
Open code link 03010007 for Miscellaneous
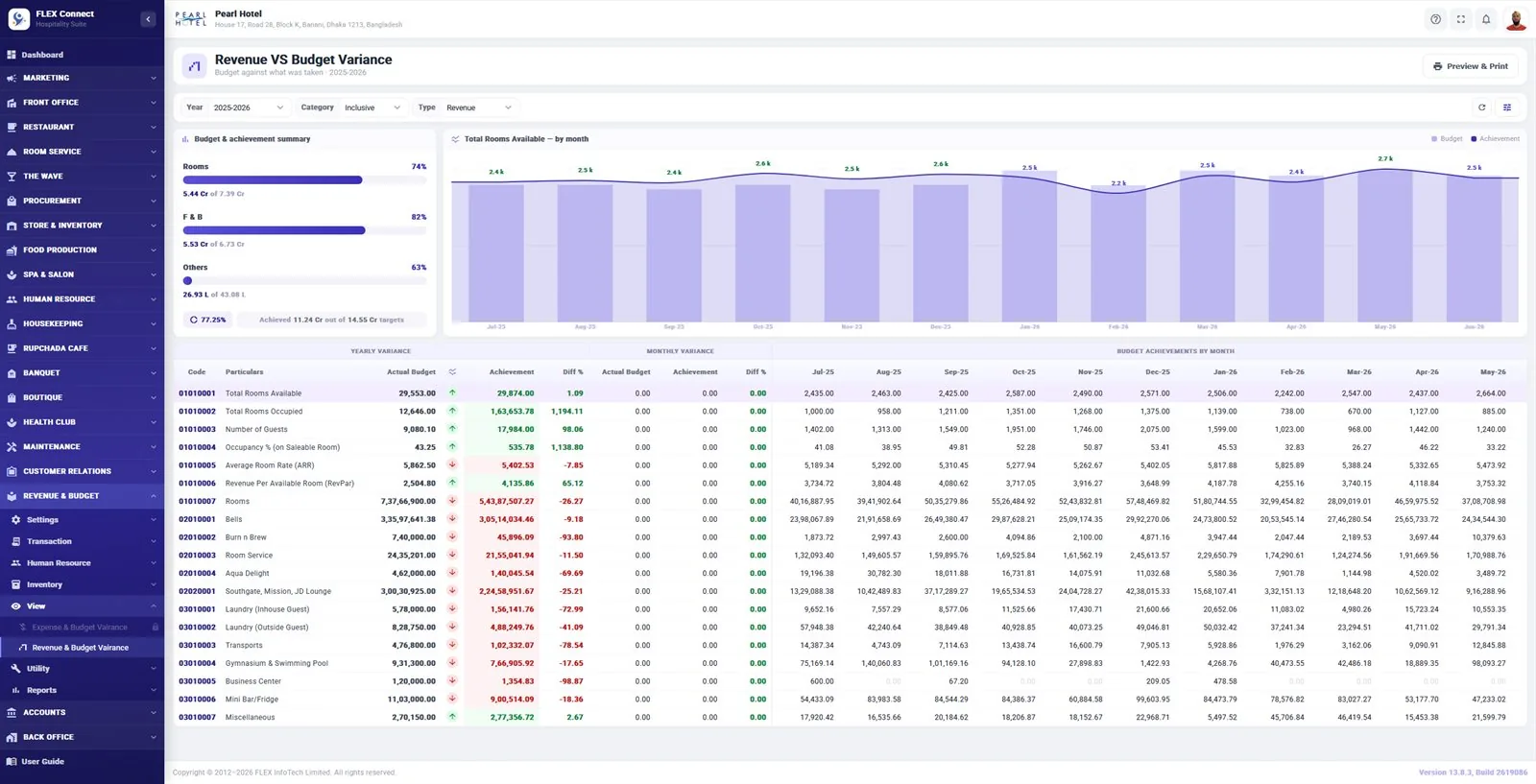[197, 718]
